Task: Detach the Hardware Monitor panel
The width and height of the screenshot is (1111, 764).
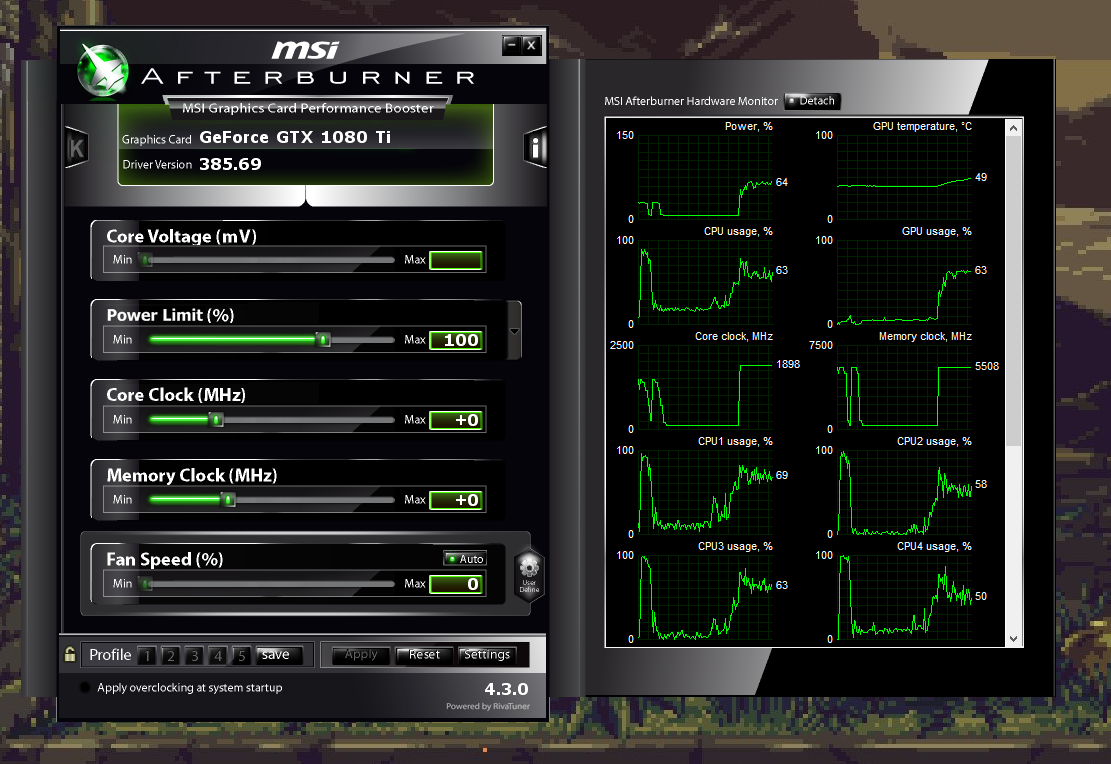Action: click(x=813, y=101)
